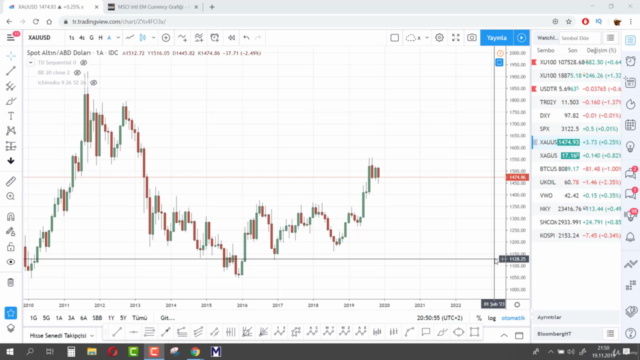Screen dimensions: 640x360
Task: Open the layout selection square icon
Action: click(394, 38)
